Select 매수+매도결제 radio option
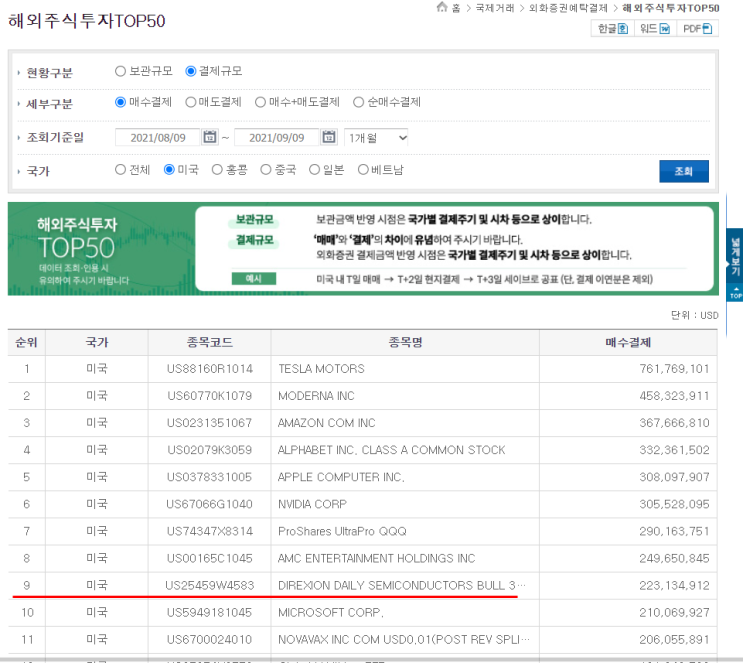Screen dimensions: 743x663 click(x=260, y=102)
